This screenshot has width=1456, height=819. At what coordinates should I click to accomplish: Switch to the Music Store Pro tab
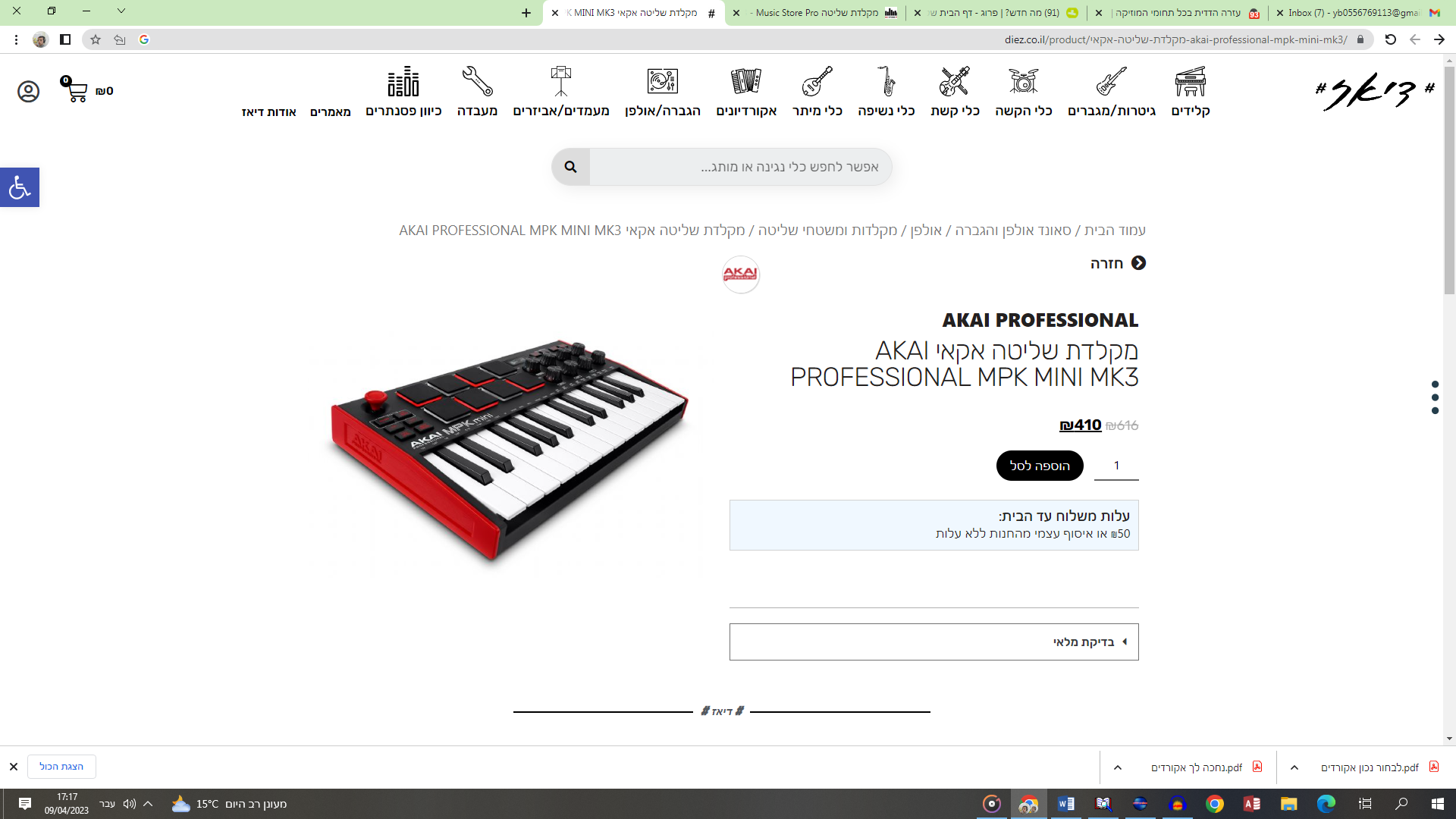(815, 13)
